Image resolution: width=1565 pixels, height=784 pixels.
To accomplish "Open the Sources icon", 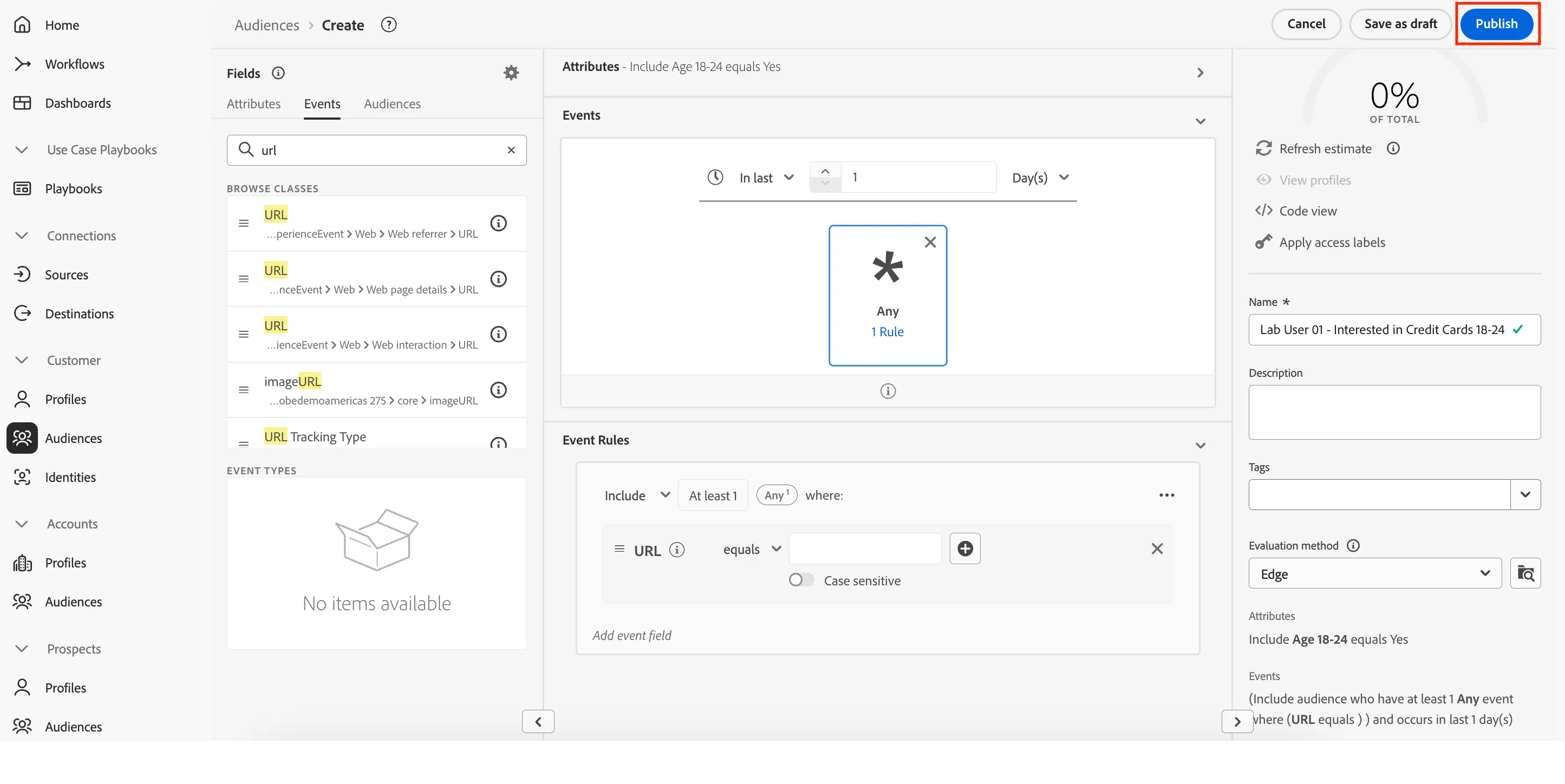I will click(23, 275).
